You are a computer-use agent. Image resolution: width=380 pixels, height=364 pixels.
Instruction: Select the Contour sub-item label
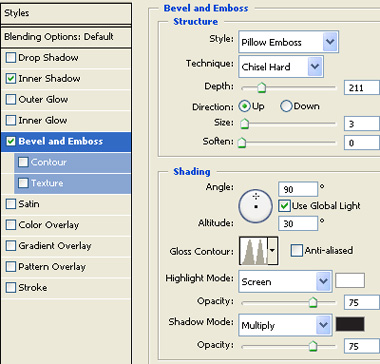tap(49, 162)
